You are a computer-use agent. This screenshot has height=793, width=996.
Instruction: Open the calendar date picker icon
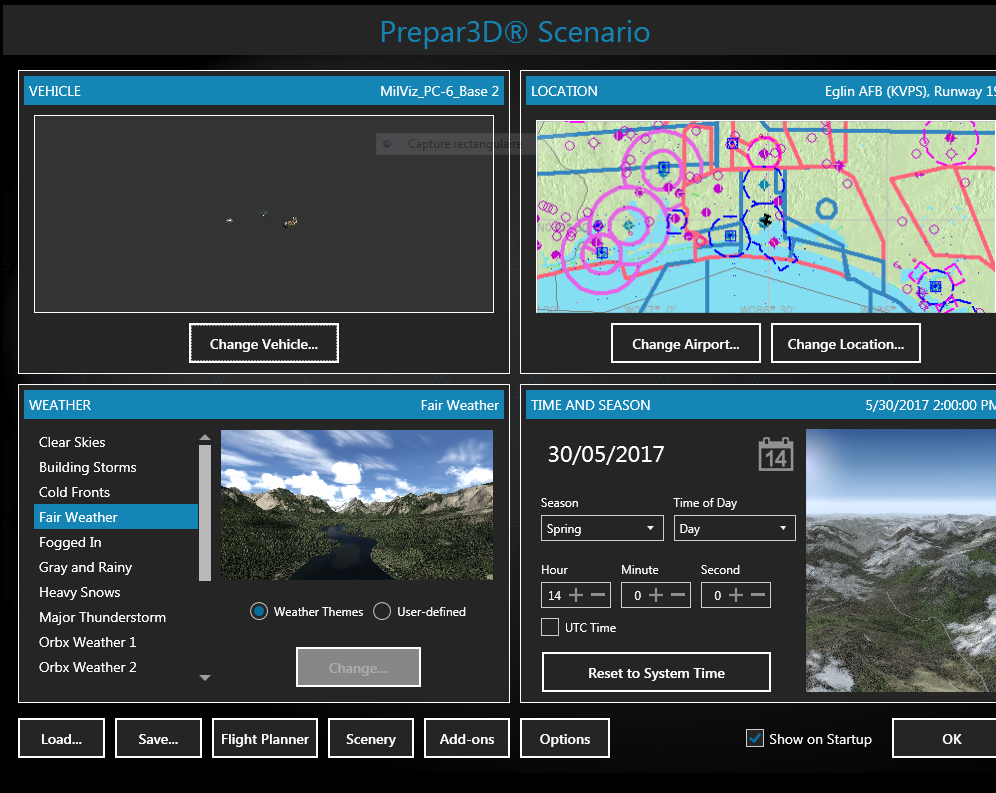pyautogui.click(x=776, y=454)
